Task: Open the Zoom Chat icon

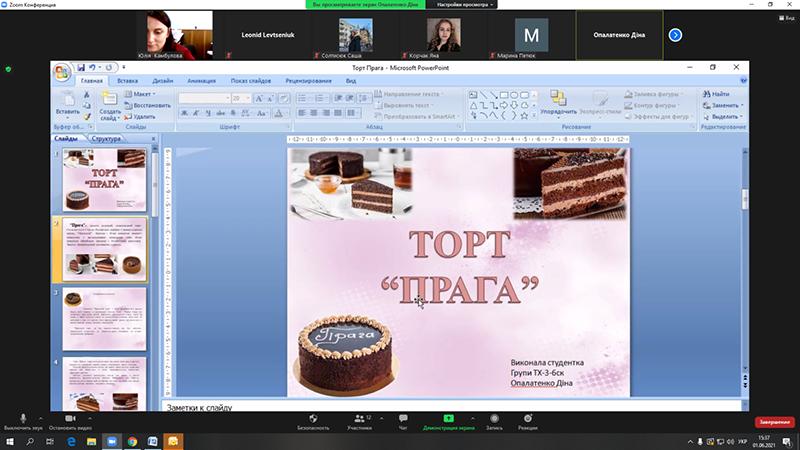Action: pyautogui.click(x=403, y=419)
